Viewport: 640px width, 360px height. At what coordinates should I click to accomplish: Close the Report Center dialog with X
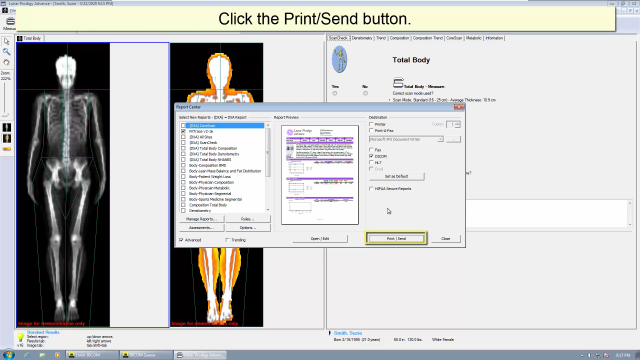click(x=459, y=107)
